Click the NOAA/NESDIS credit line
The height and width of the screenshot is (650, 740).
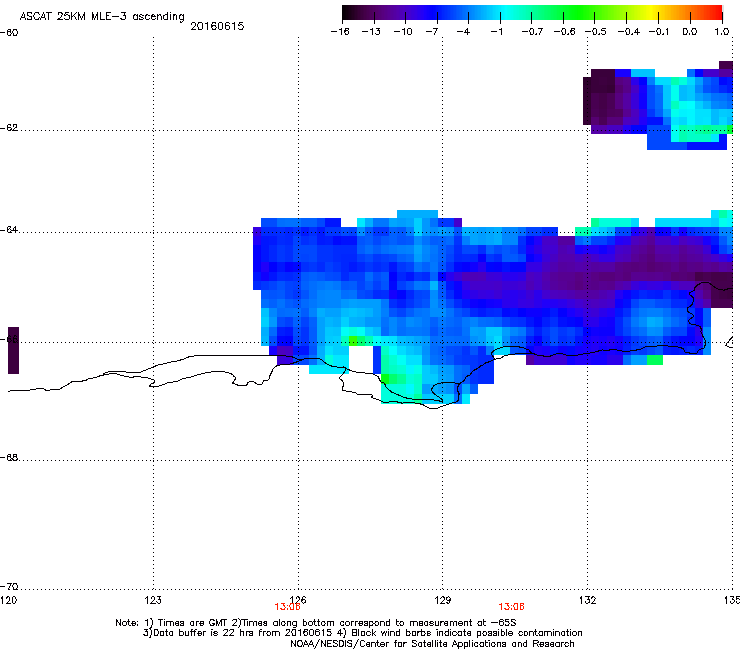[432, 644]
